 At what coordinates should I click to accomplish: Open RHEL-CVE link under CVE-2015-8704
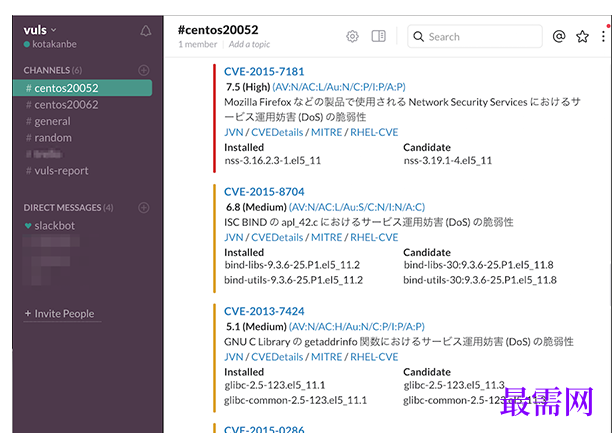coord(374,237)
